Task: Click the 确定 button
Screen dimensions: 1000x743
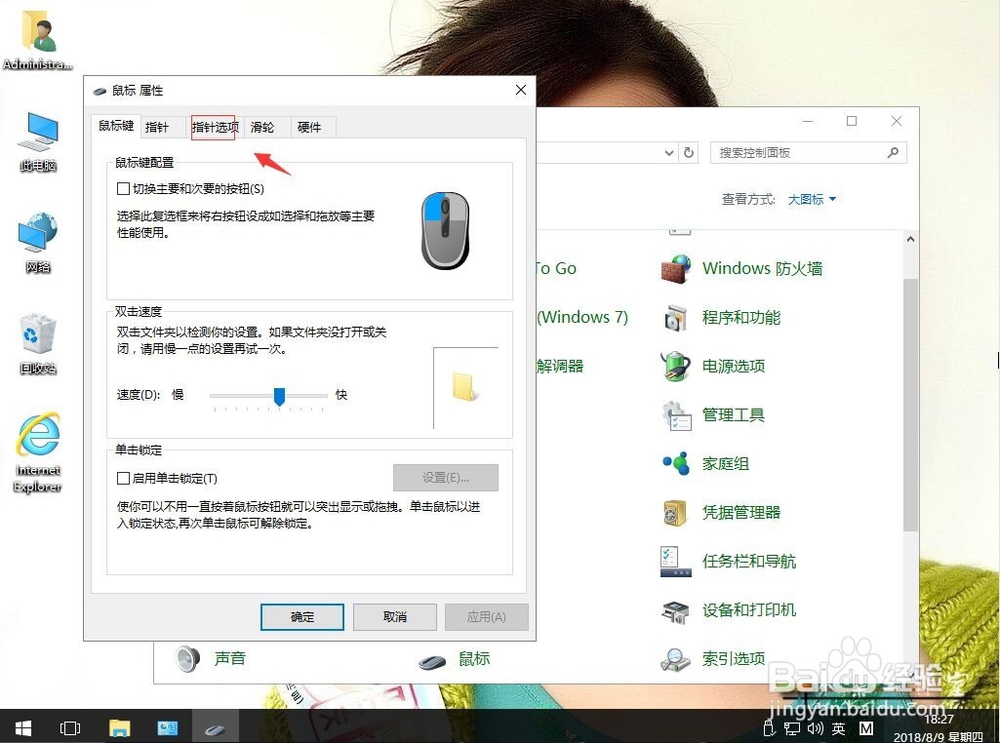Action: coord(302,617)
